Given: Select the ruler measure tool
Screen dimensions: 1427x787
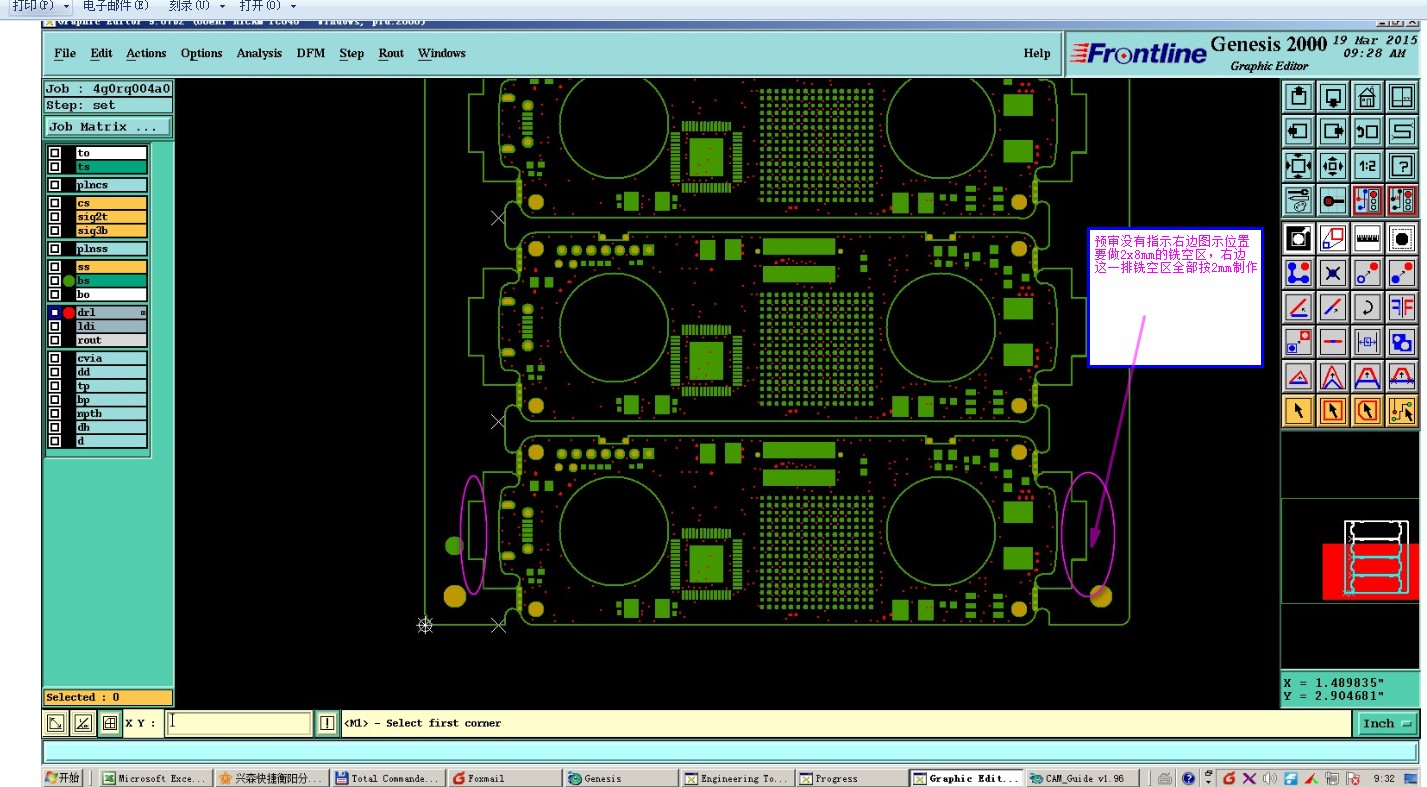Looking at the screenshot, I should [1367, 238].
